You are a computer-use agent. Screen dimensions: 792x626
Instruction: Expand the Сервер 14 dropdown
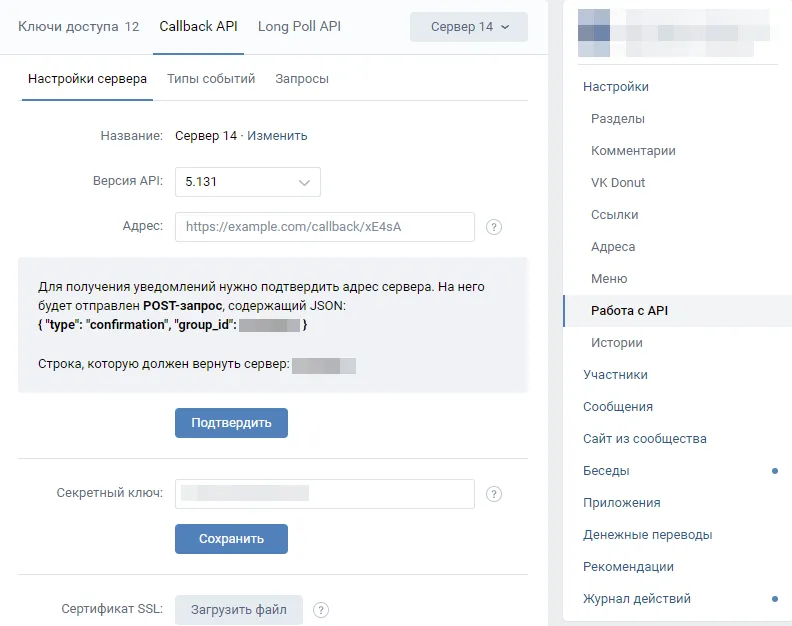tap(469, 27)
